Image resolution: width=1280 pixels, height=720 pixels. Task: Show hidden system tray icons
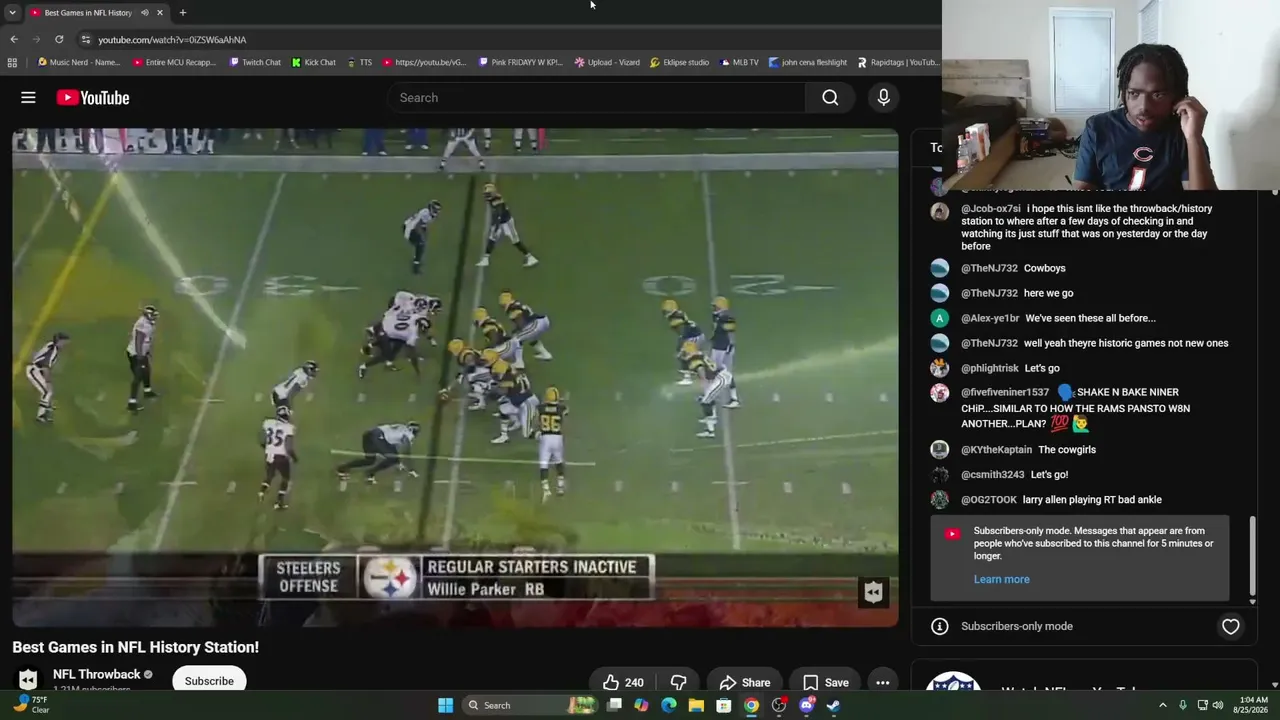pos(1163,705)
